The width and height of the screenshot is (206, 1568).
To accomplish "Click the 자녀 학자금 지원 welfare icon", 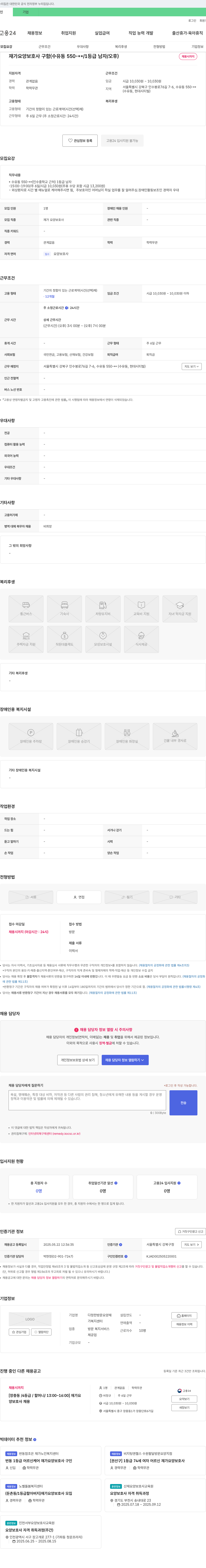I will tap(180, 609).
